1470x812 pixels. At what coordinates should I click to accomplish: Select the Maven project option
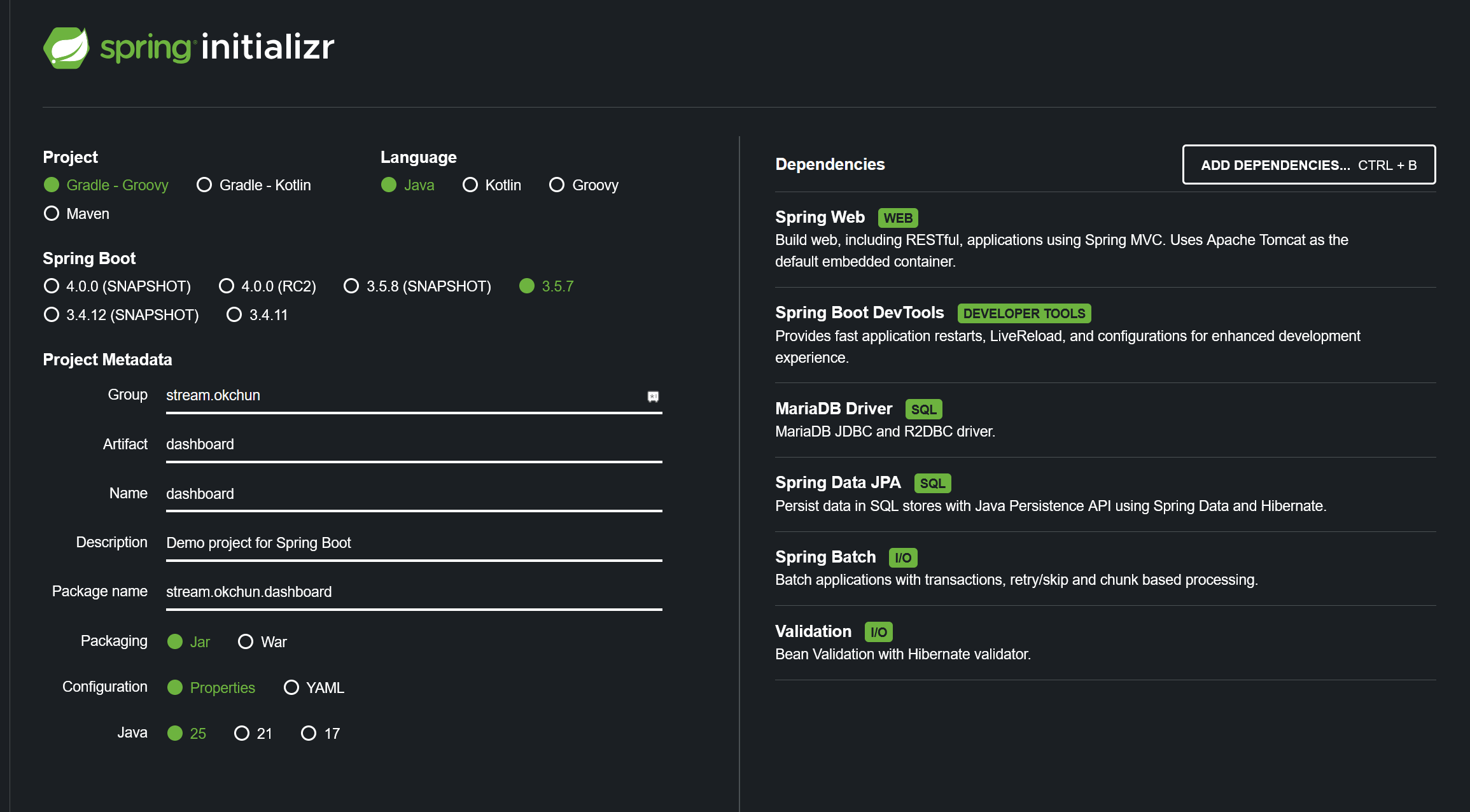pos(52,214)
